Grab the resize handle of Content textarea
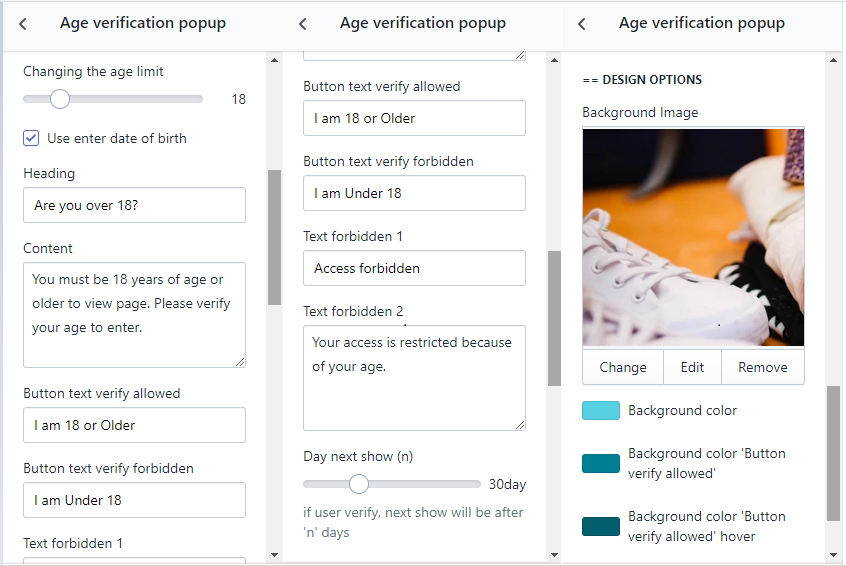 coord(240,361)
